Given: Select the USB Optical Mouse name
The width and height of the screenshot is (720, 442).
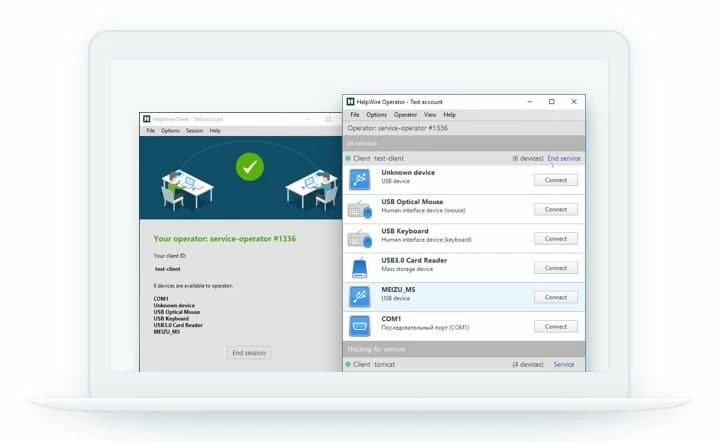Looking at the screenshot, I should (x=412, y=201).
